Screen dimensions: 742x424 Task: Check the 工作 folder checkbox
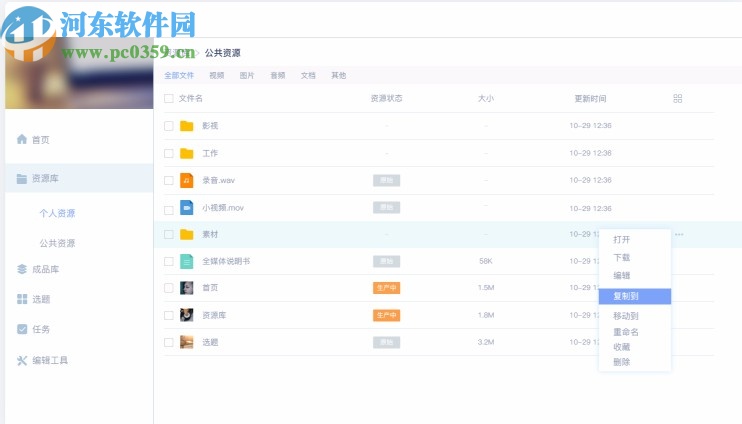pyautogui.click(x=168, y=153)
